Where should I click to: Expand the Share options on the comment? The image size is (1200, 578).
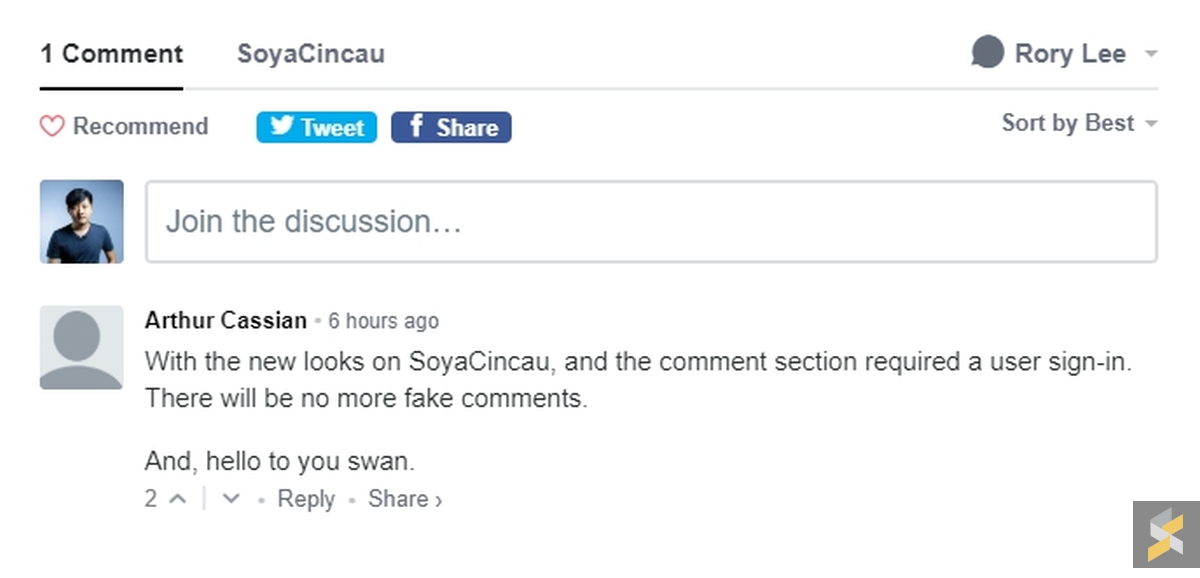coord(405,498)
